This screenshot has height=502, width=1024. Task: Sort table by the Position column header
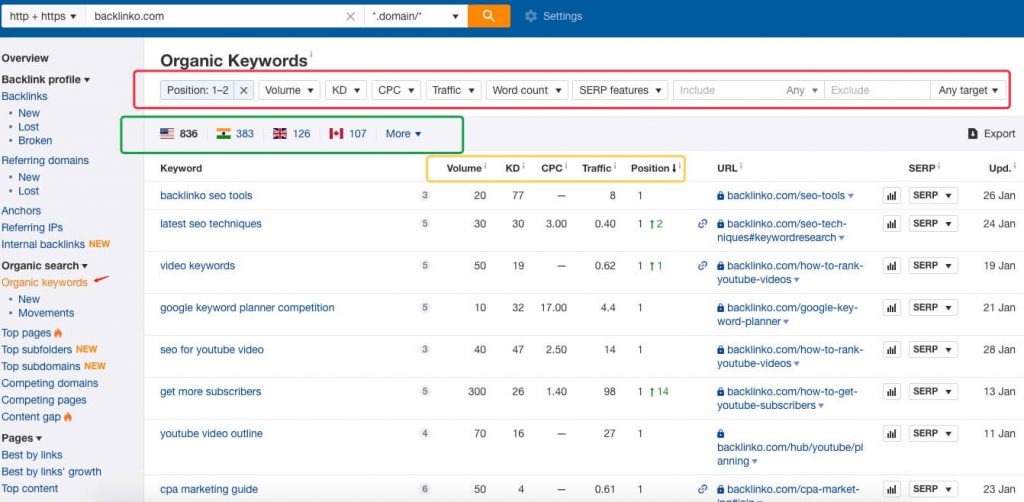650,168
